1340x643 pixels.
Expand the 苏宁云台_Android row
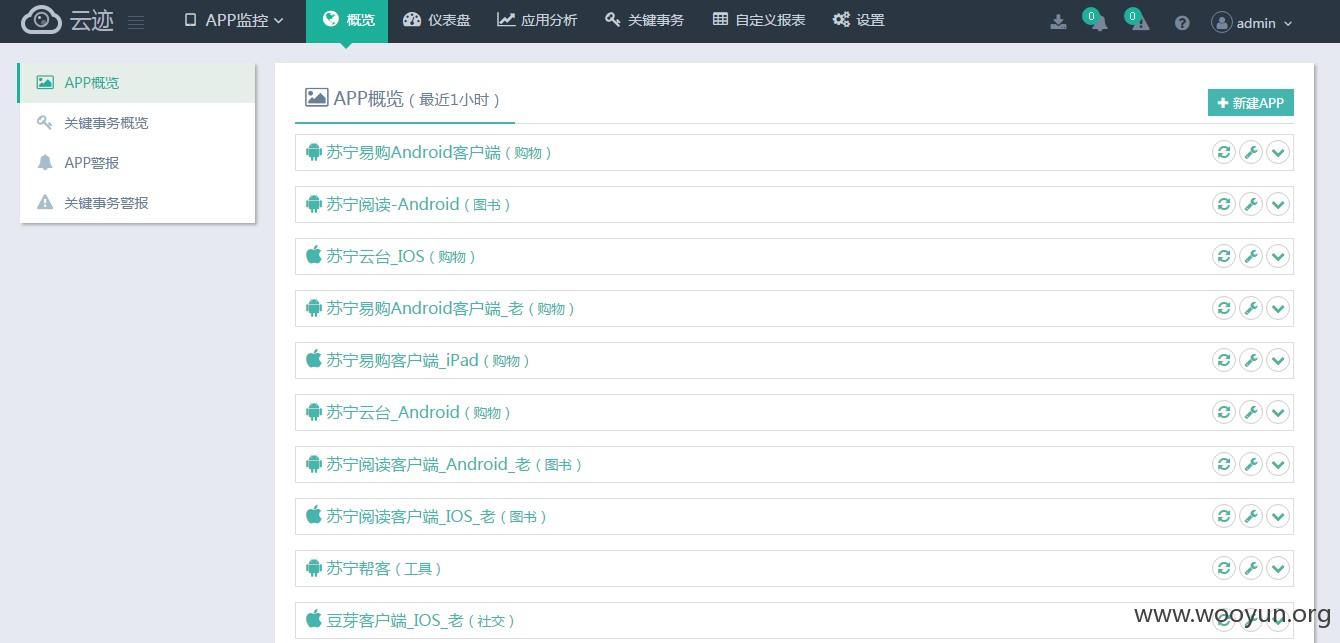[x=1277, y=412]
